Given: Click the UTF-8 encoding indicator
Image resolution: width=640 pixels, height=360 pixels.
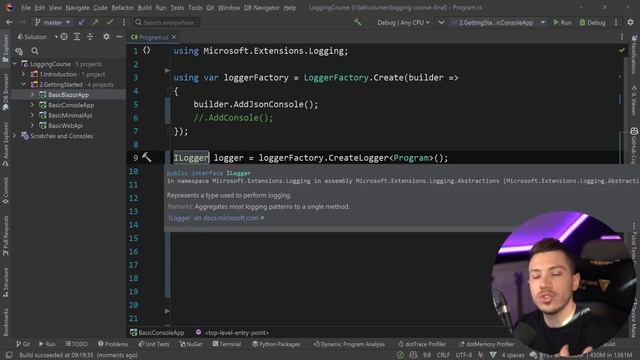Looking at the screenshot, I should pyautogui.click(x=463, y=355).
